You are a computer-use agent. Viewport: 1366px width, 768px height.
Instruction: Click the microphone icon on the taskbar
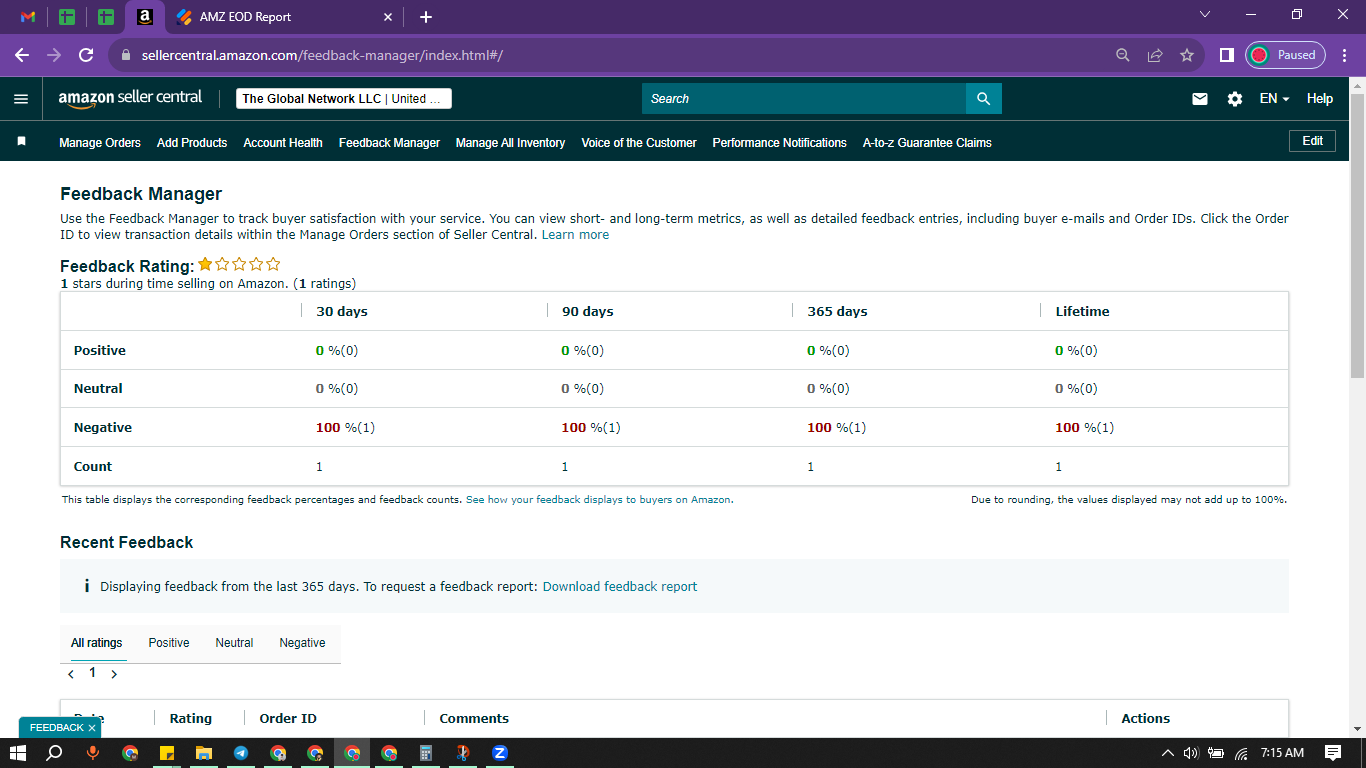(x=93, y=753)
